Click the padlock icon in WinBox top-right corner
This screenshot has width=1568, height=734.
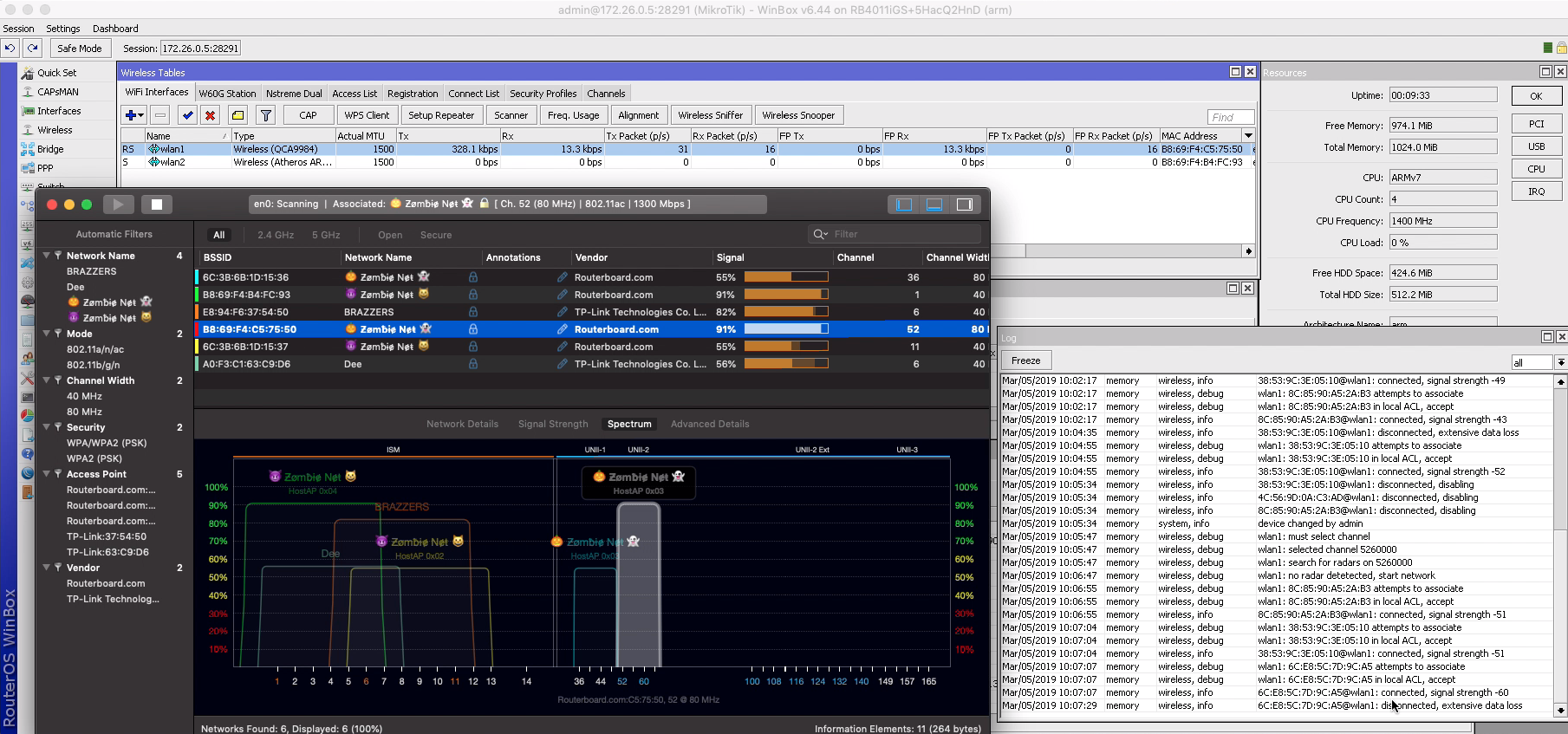click(x=1561, y=49)
